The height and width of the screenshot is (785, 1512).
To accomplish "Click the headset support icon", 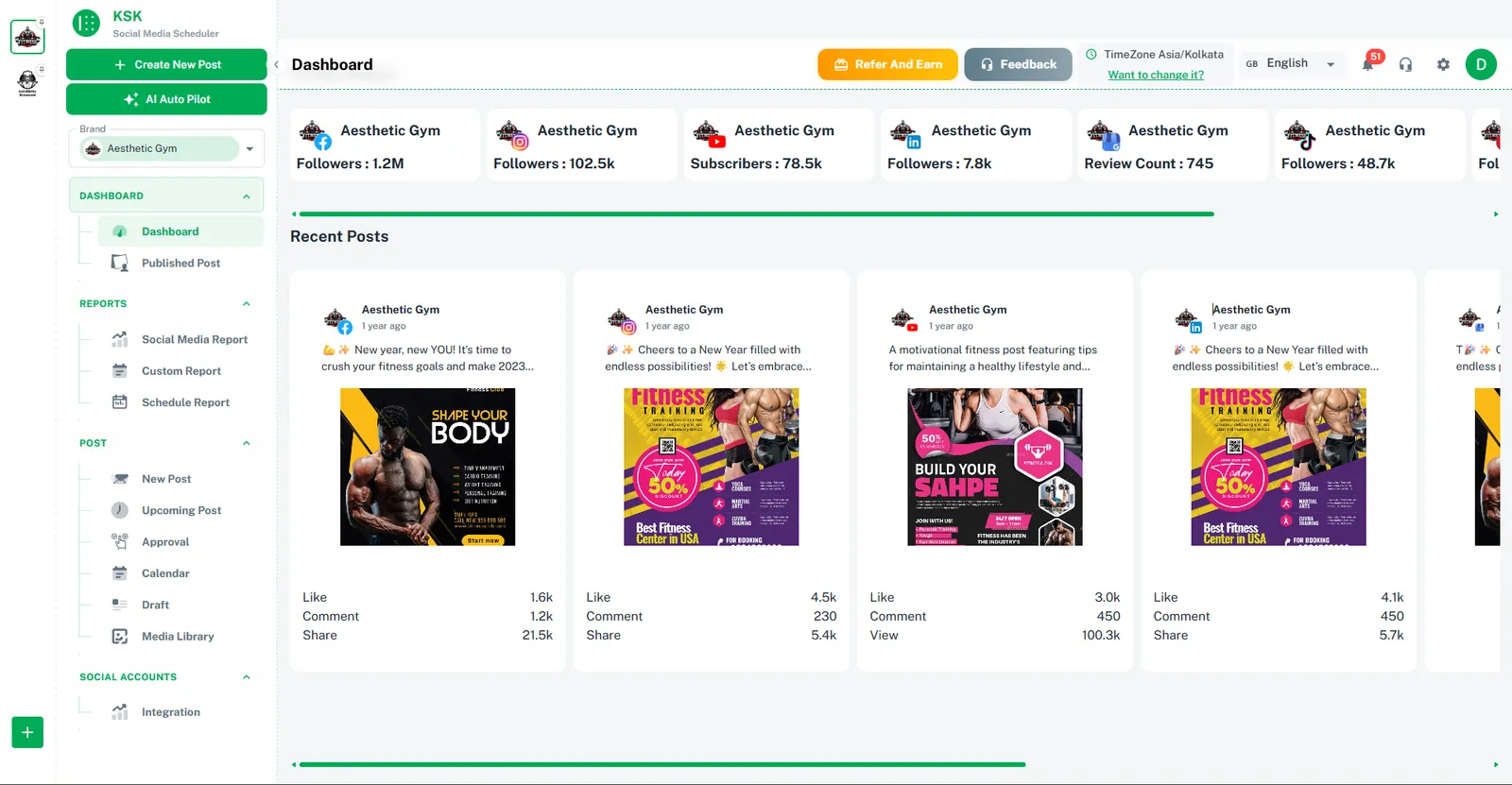I will point(1405,64).
